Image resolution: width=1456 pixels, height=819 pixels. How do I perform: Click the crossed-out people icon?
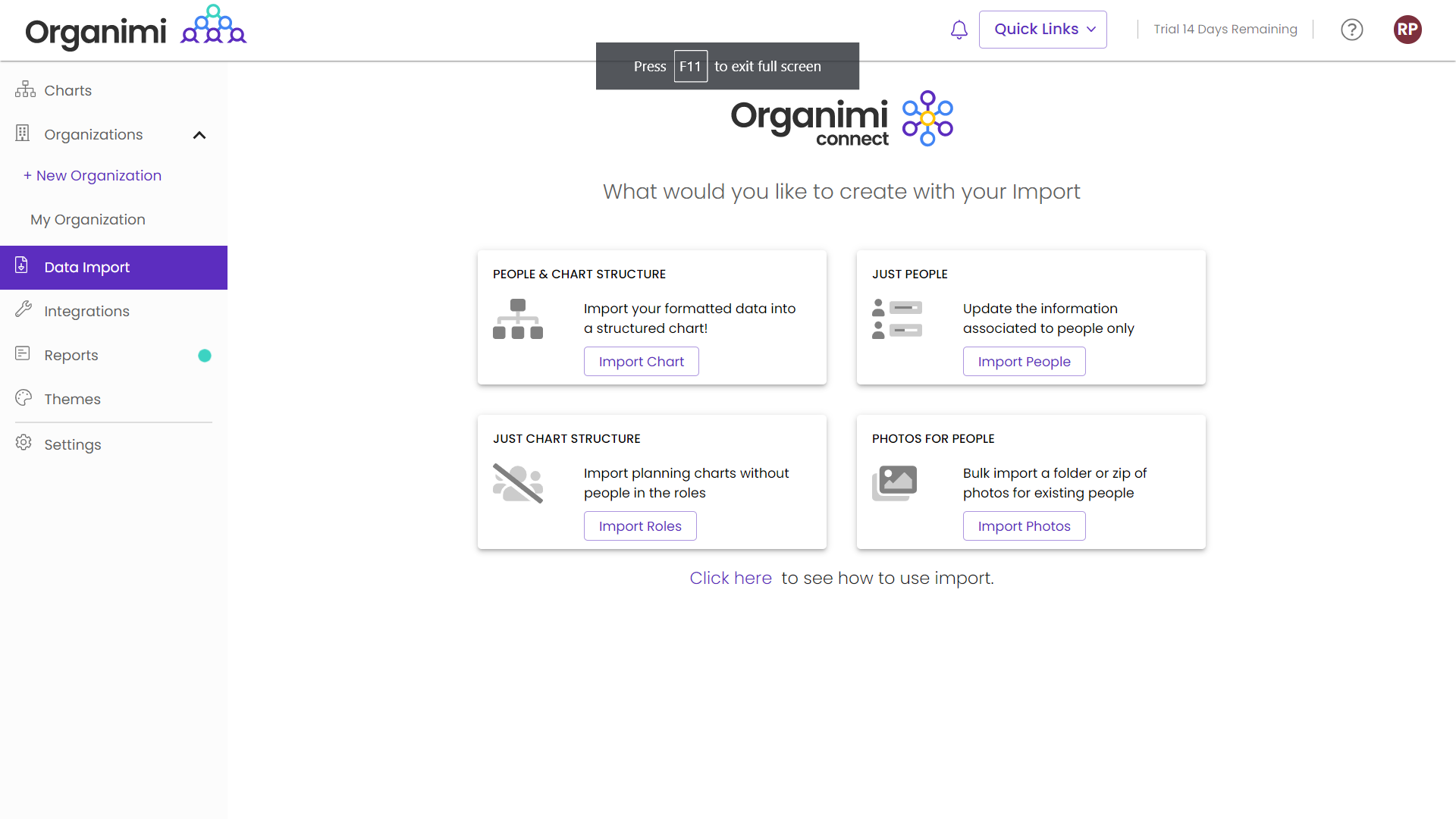point(518,483)
